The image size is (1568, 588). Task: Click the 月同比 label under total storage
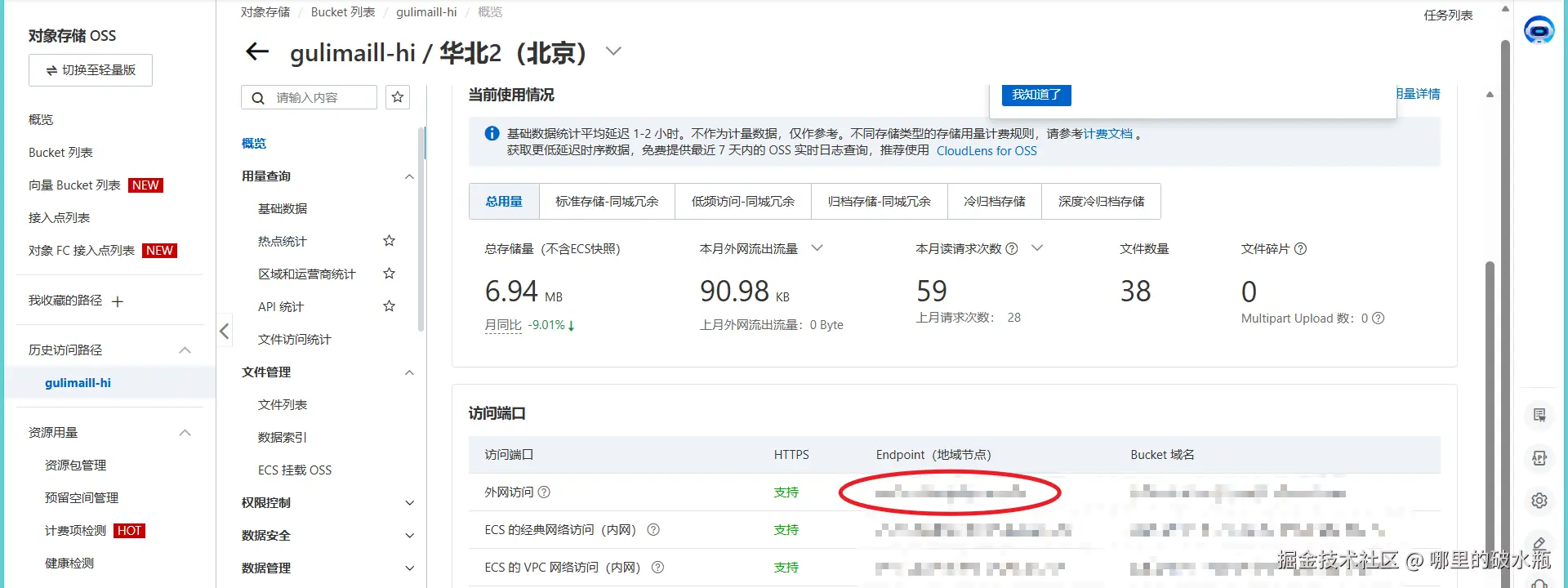click(x=503, y=325)
